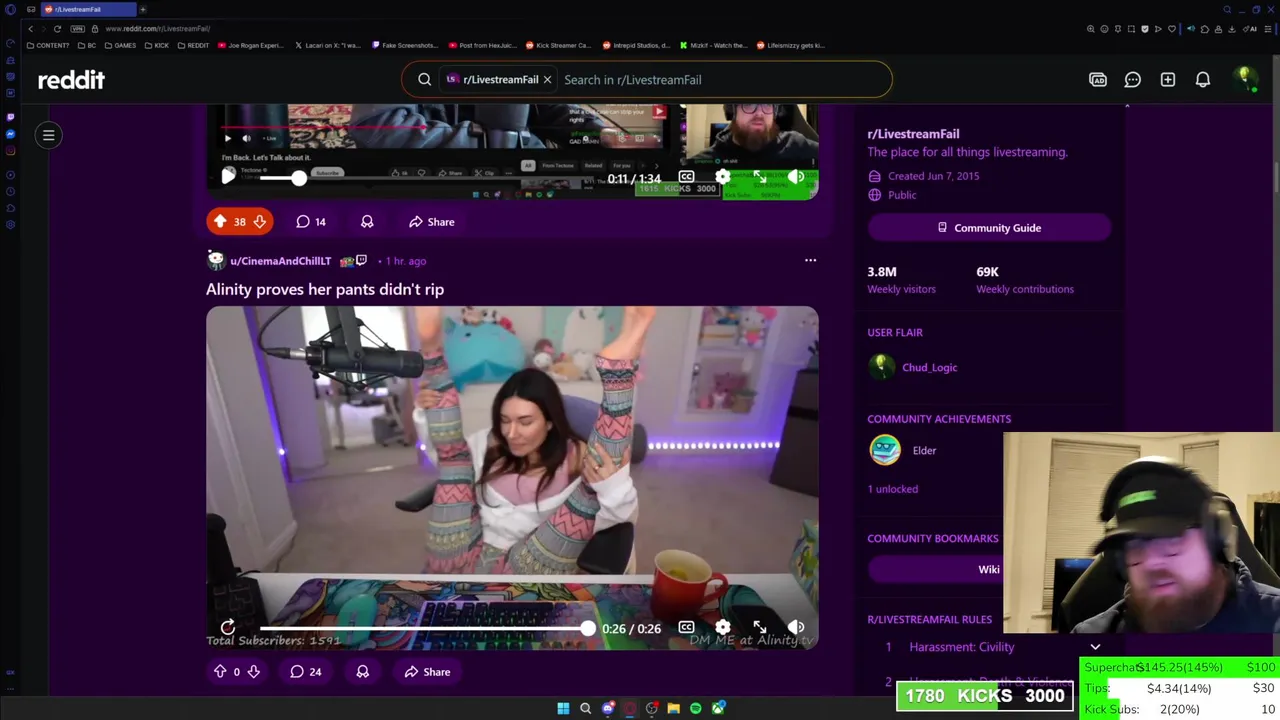Create a new post with plus icon

click(1167, 80)
